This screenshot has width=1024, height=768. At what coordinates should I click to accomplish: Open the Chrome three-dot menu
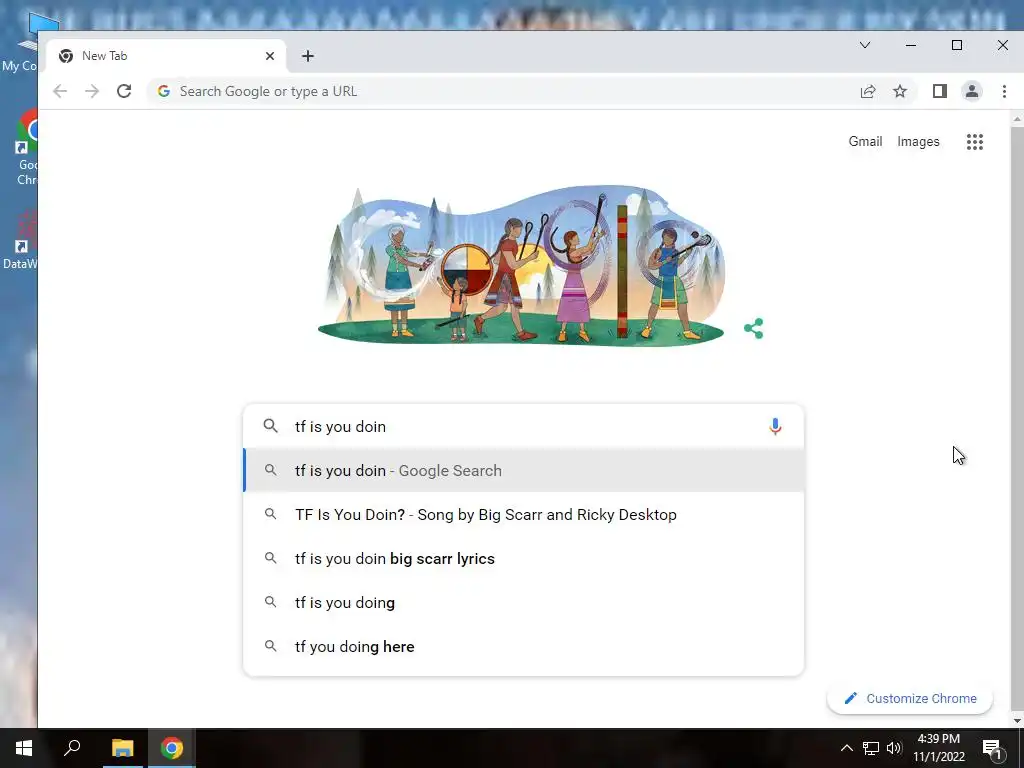tap(1004, 91)
